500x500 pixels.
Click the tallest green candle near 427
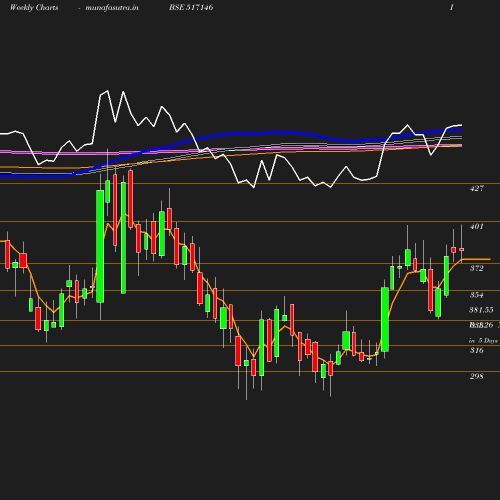[x=100, y=246]
